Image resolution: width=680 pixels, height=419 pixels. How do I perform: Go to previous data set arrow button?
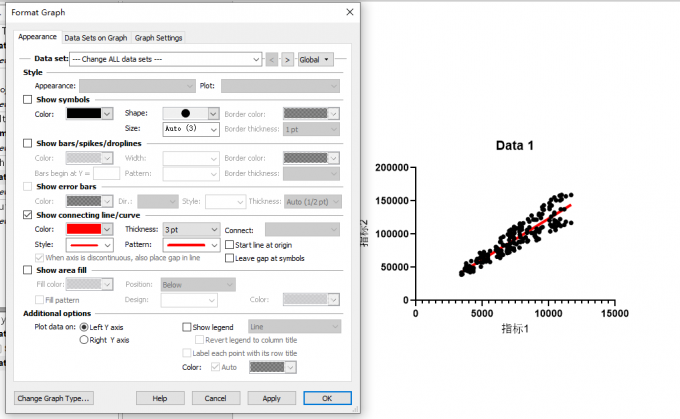point(272,59)
